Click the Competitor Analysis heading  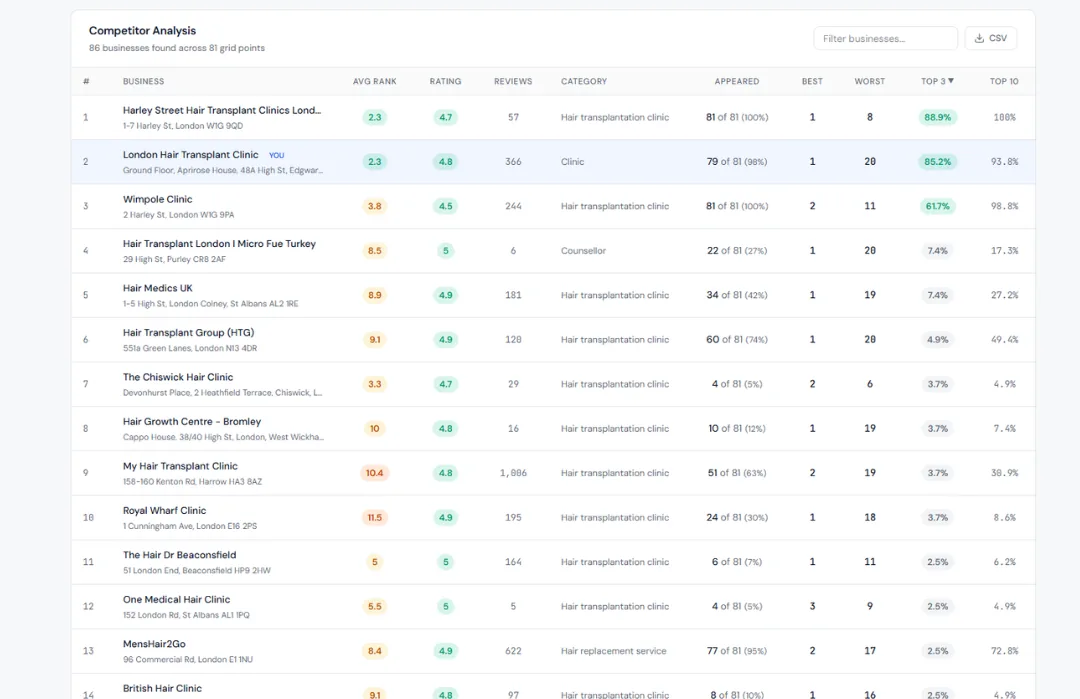point(142,30)
